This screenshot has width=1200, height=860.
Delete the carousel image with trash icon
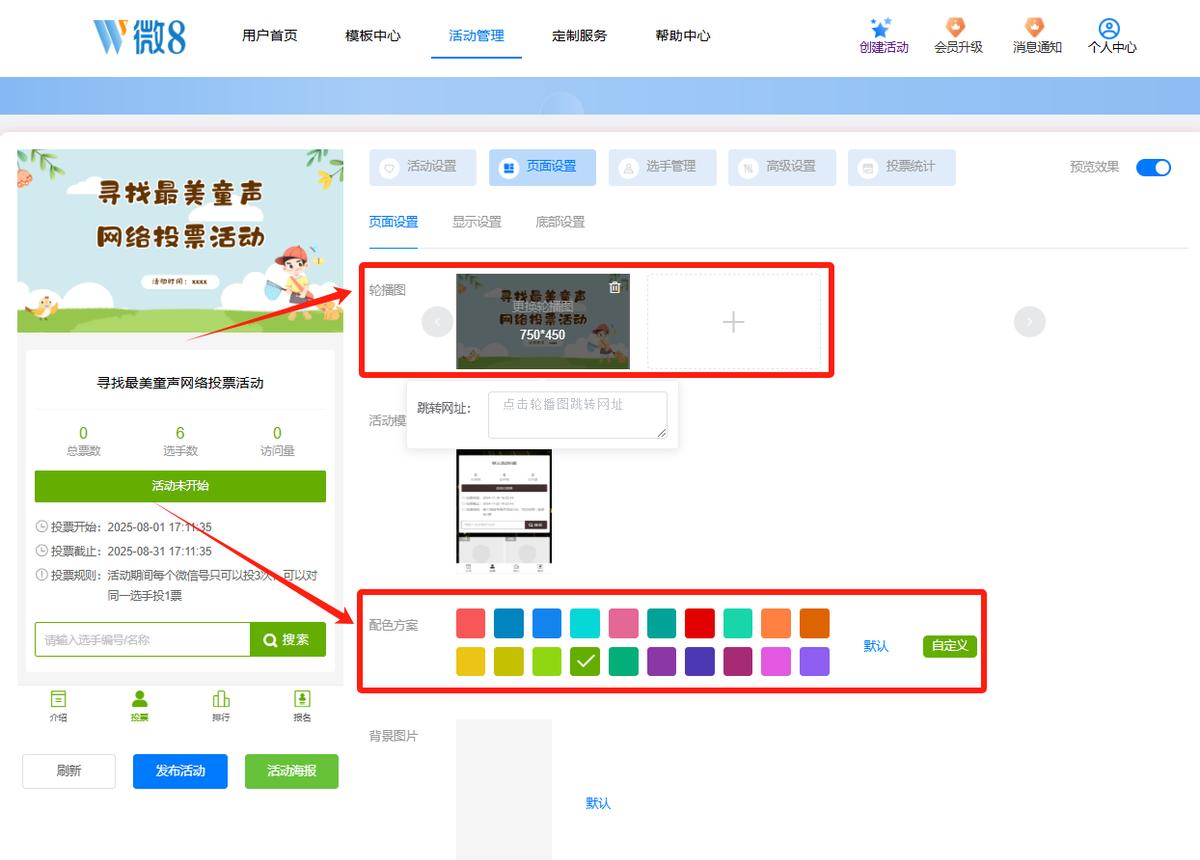(615, 287)
